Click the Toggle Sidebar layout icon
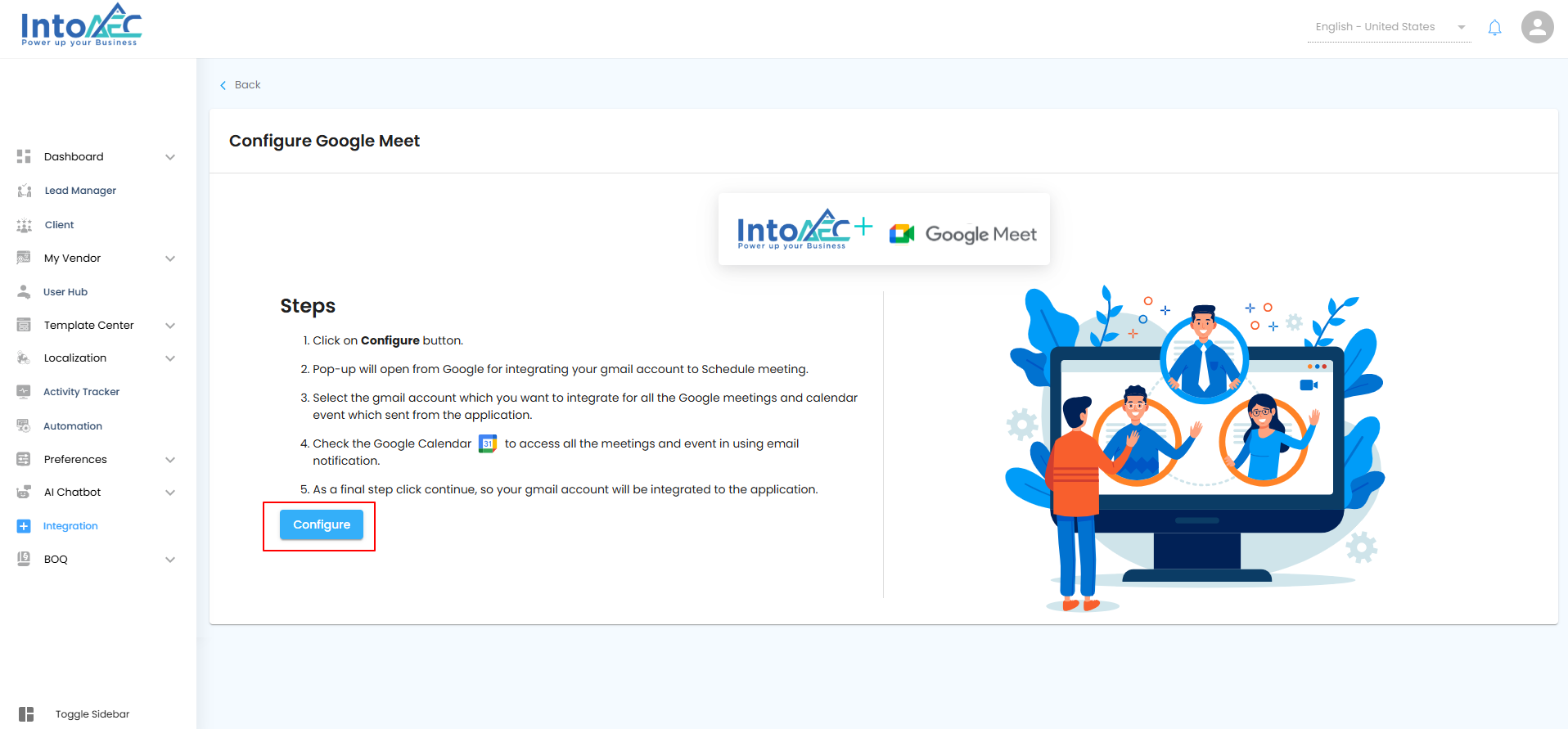The image size is (1568, 729). point(26,714)
